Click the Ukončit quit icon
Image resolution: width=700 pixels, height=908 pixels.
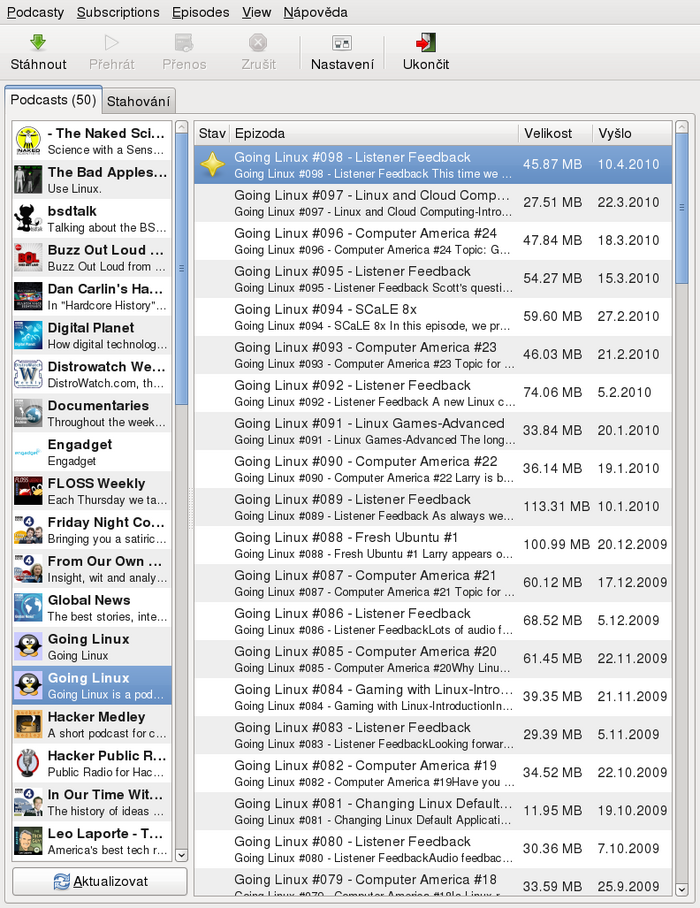pyautogui.click(x=426, y=43)
